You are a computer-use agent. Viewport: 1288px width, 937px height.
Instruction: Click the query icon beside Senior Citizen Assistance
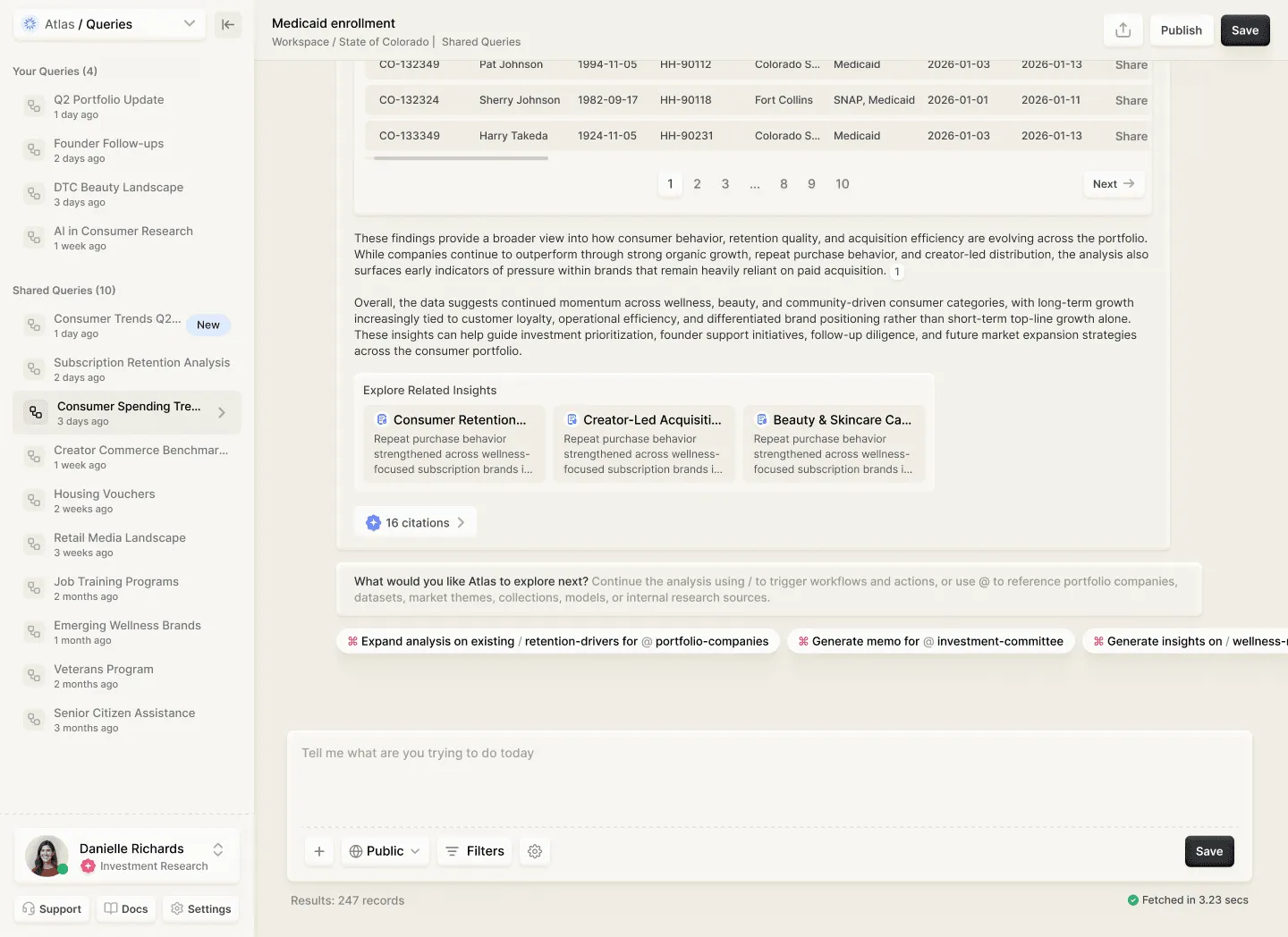(34, 720)
